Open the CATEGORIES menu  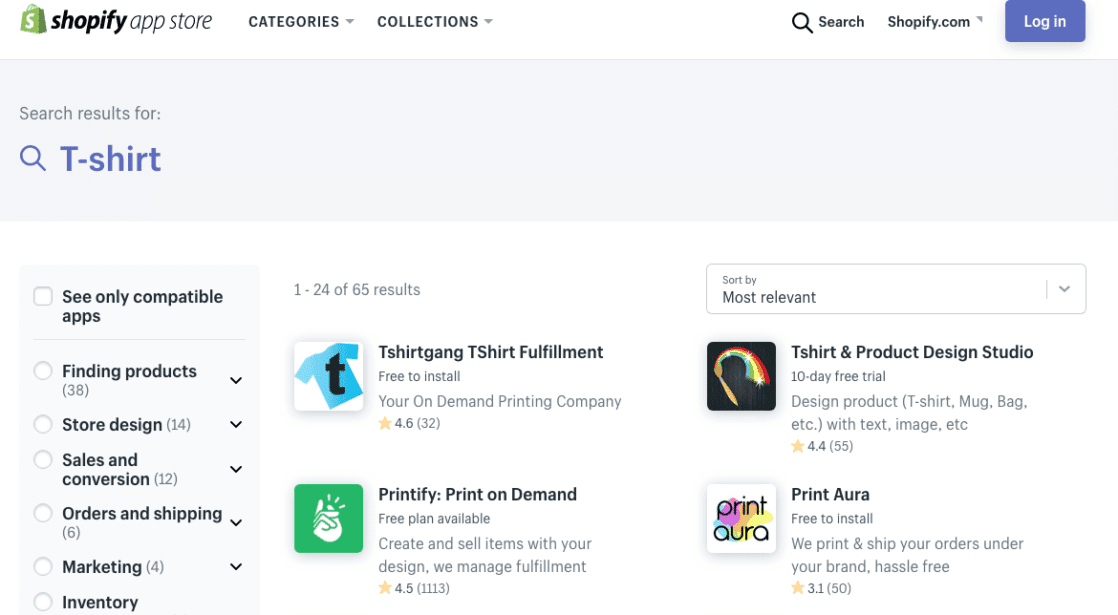pos(301,22)
